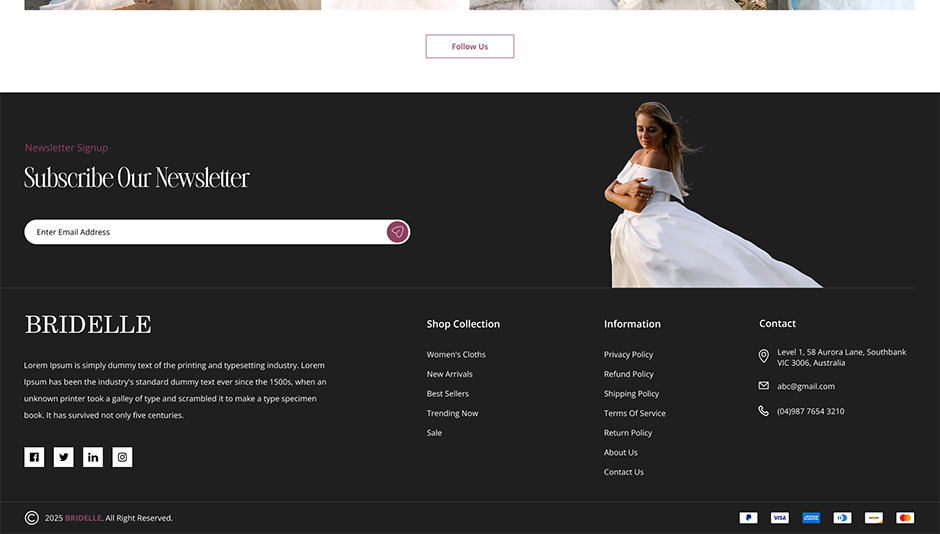Open the Instagram social icon
The image size is (940, 534).
point(122,457)
